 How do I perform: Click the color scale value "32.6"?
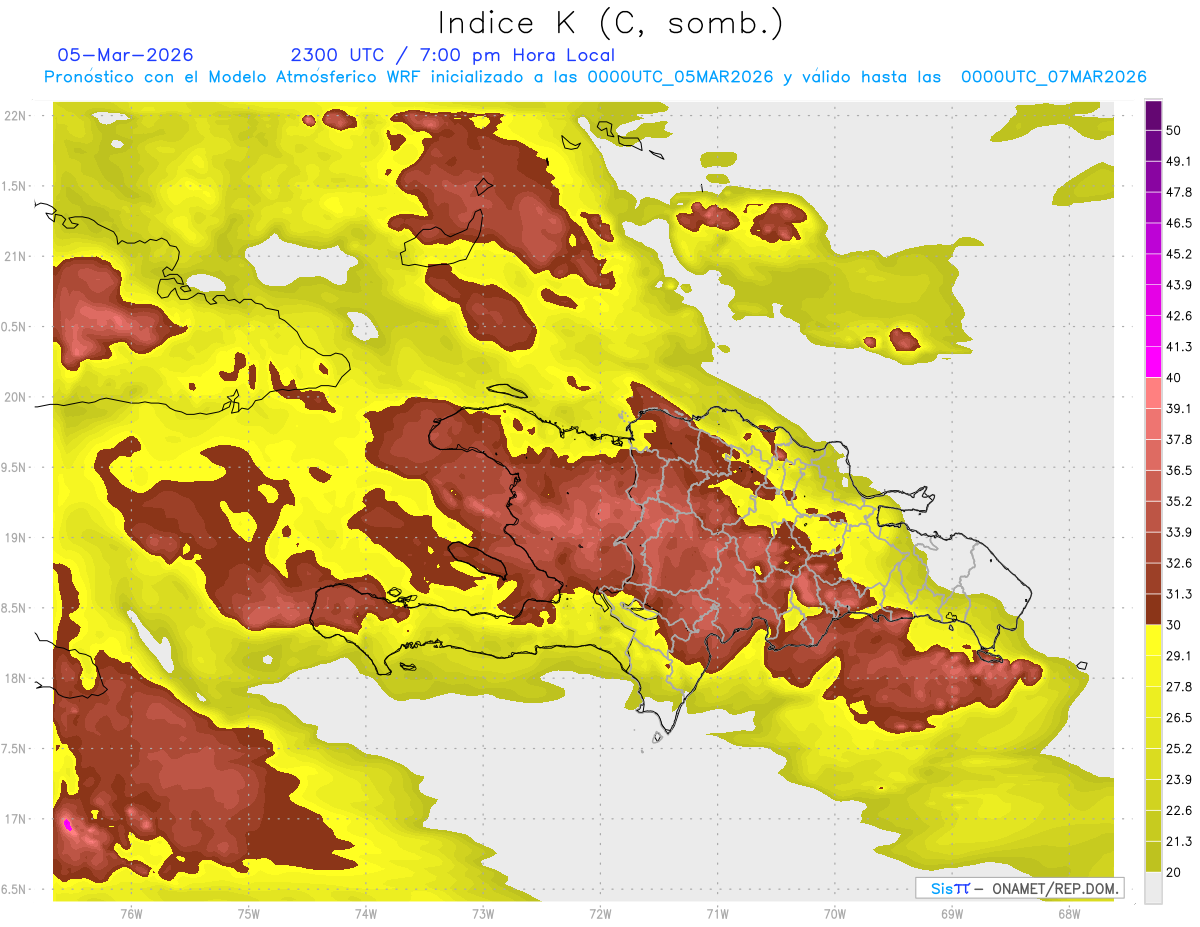pyautogui.click(x=1179, y=563)
